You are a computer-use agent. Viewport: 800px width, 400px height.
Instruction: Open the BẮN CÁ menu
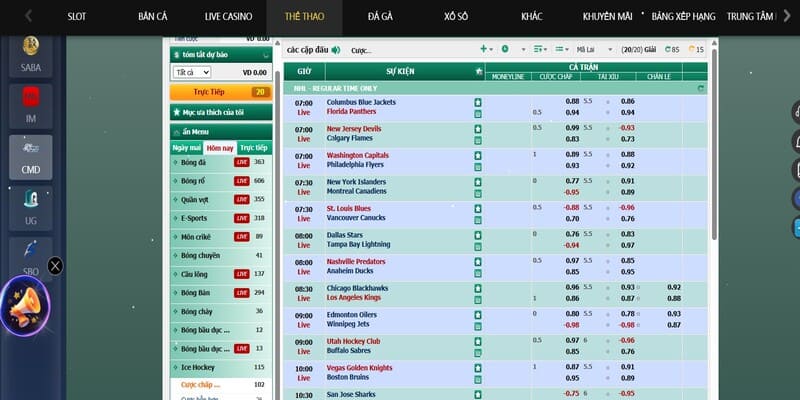point(153,16)
